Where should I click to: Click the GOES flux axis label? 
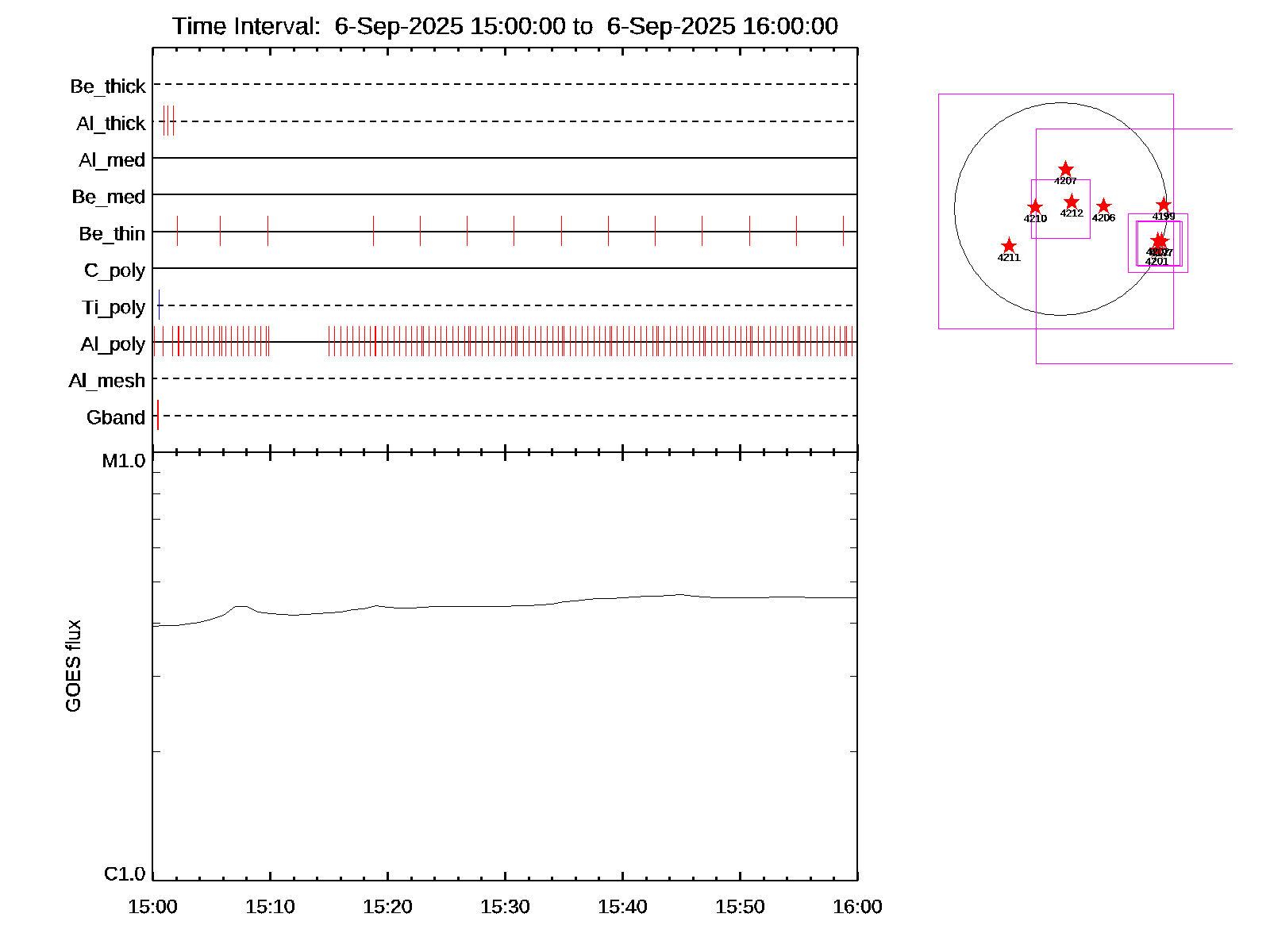73,666
